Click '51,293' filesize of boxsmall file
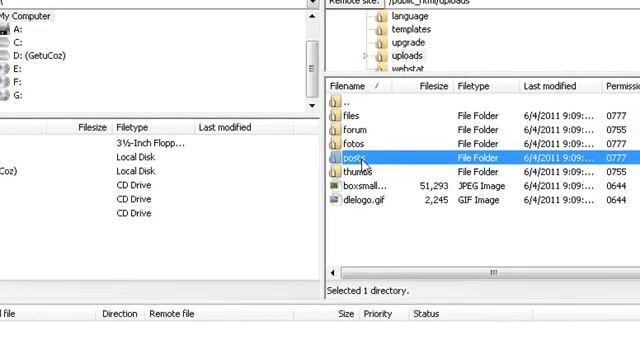This screenshot has width=640, height=360. 433,186
